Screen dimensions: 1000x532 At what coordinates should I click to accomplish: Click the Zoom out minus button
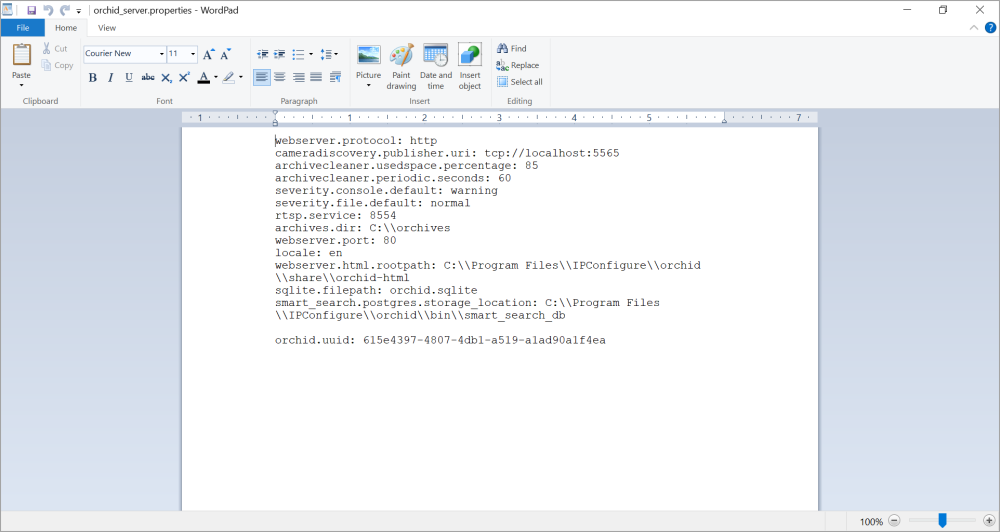894,521
